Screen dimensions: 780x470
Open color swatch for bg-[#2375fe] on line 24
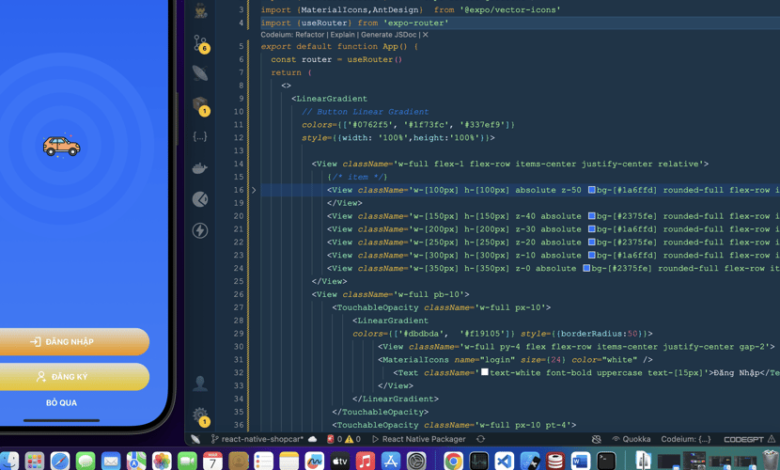[x=586, y=268]
